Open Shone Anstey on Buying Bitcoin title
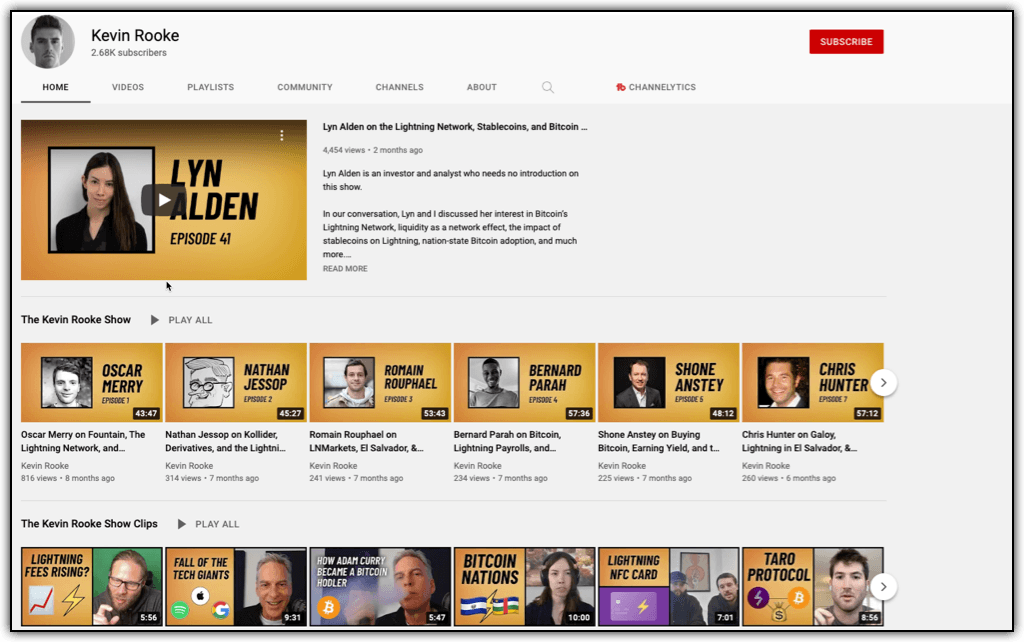The image size is (1024, 642). (658, 441)
